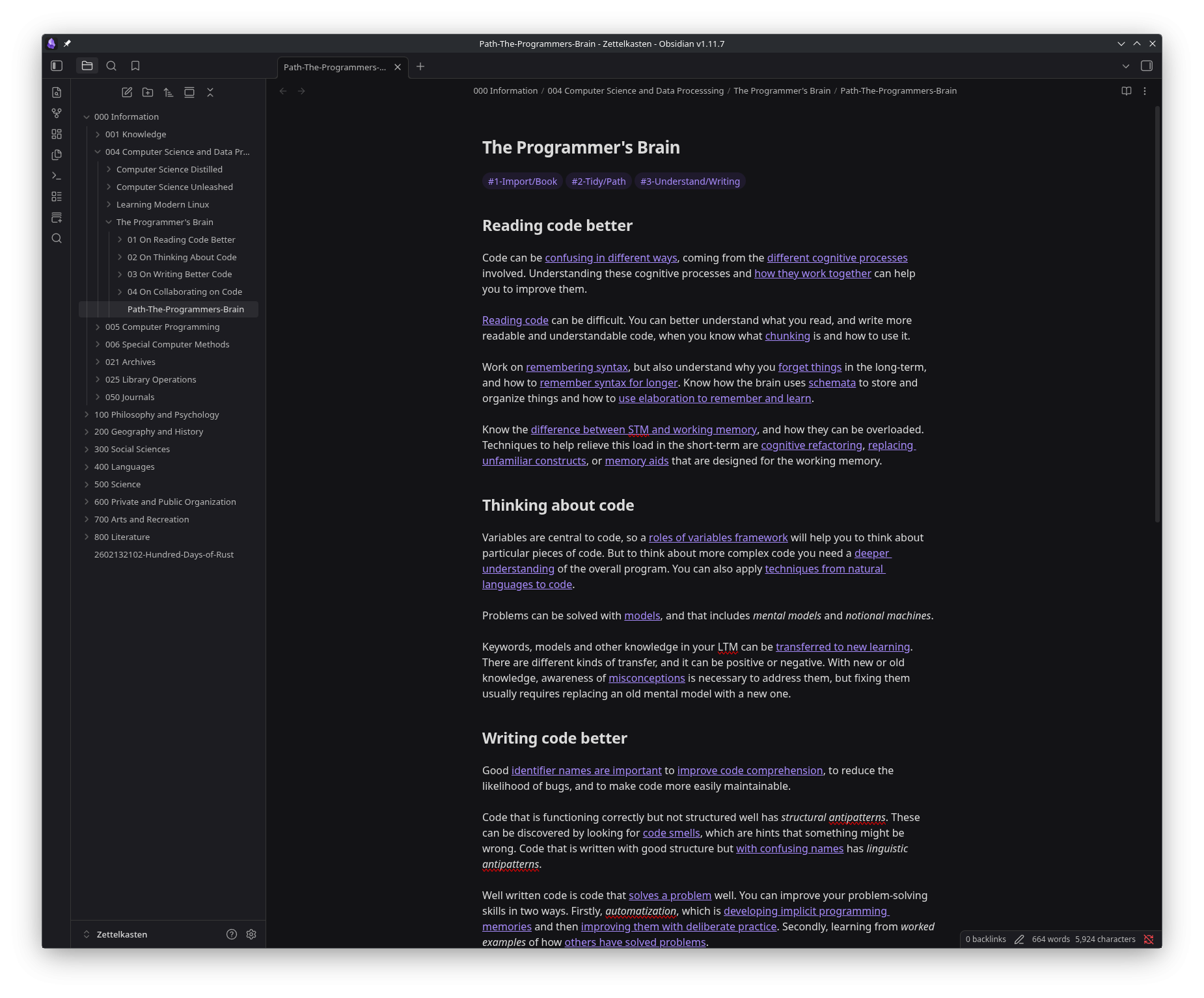Screen dimensions: 1204x998
Task: Collapse all folders in file explorer
Action: click(210, 92)
